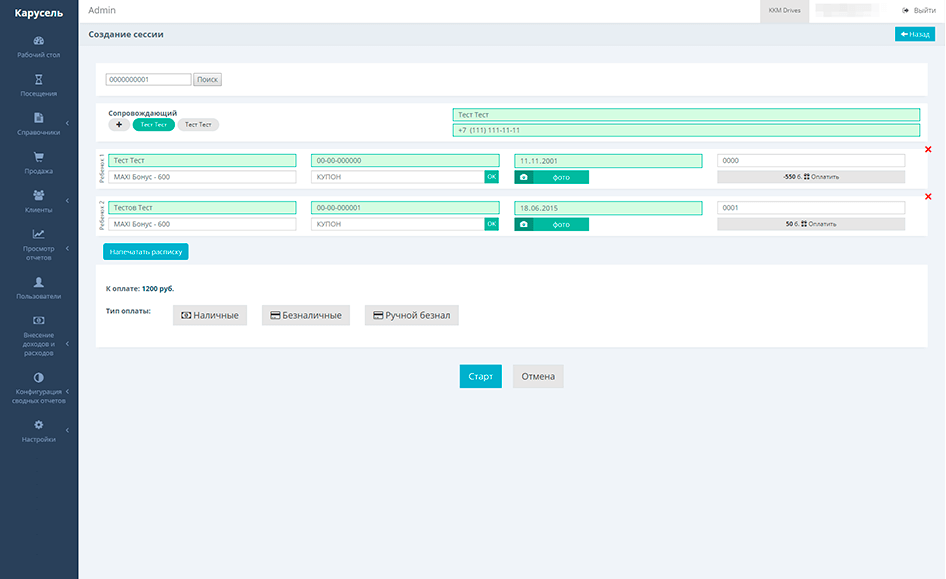This screenshot has width=946, height=579.
Task: Click Напечатать расписку button
Action: pos(146,252)
